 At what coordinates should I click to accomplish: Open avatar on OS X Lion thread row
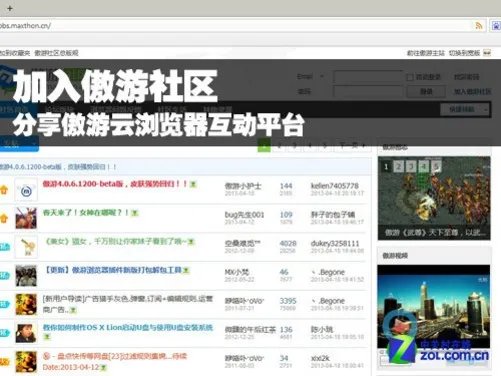(x=26, y=333)
